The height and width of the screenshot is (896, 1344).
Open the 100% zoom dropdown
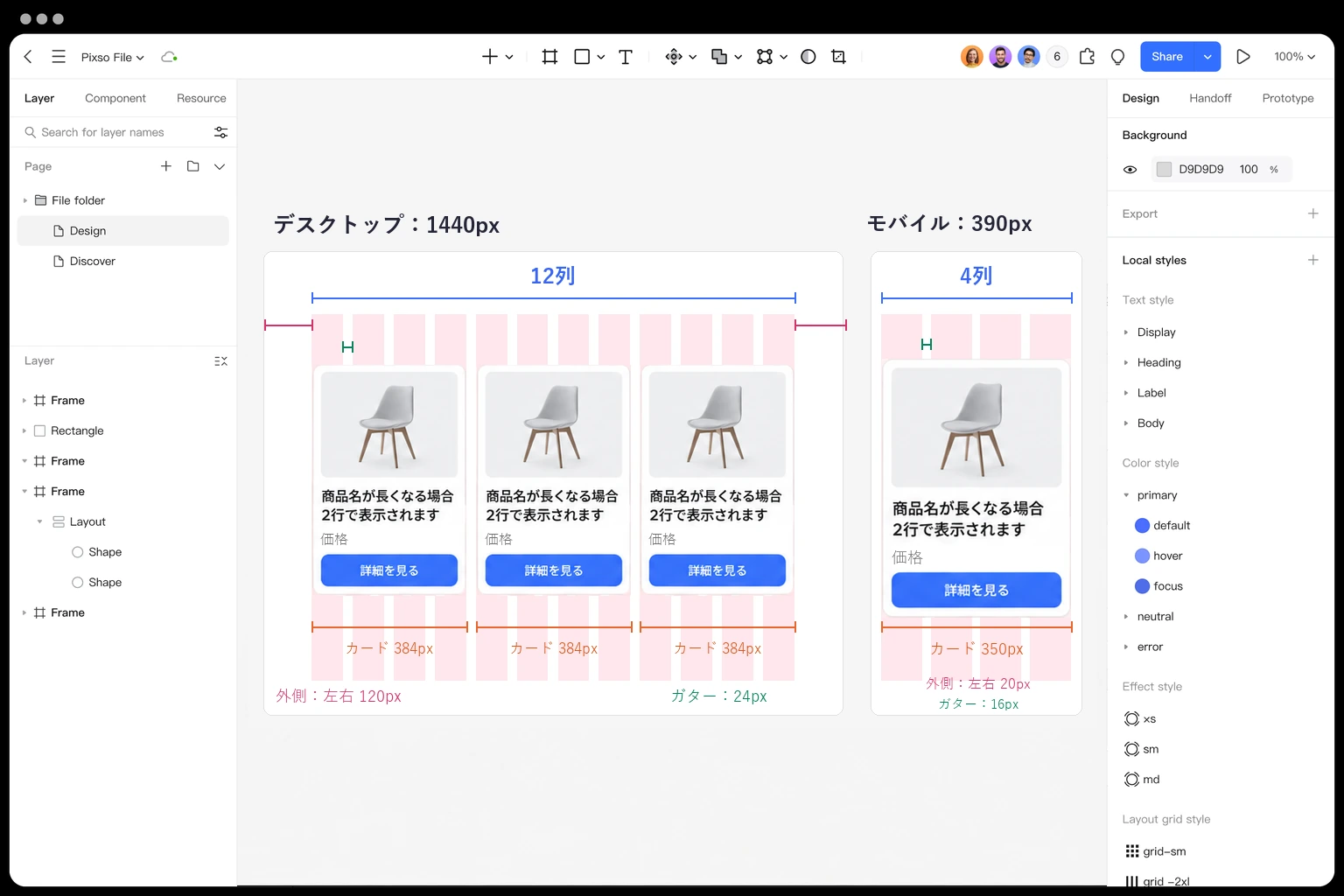(1294, 57)
